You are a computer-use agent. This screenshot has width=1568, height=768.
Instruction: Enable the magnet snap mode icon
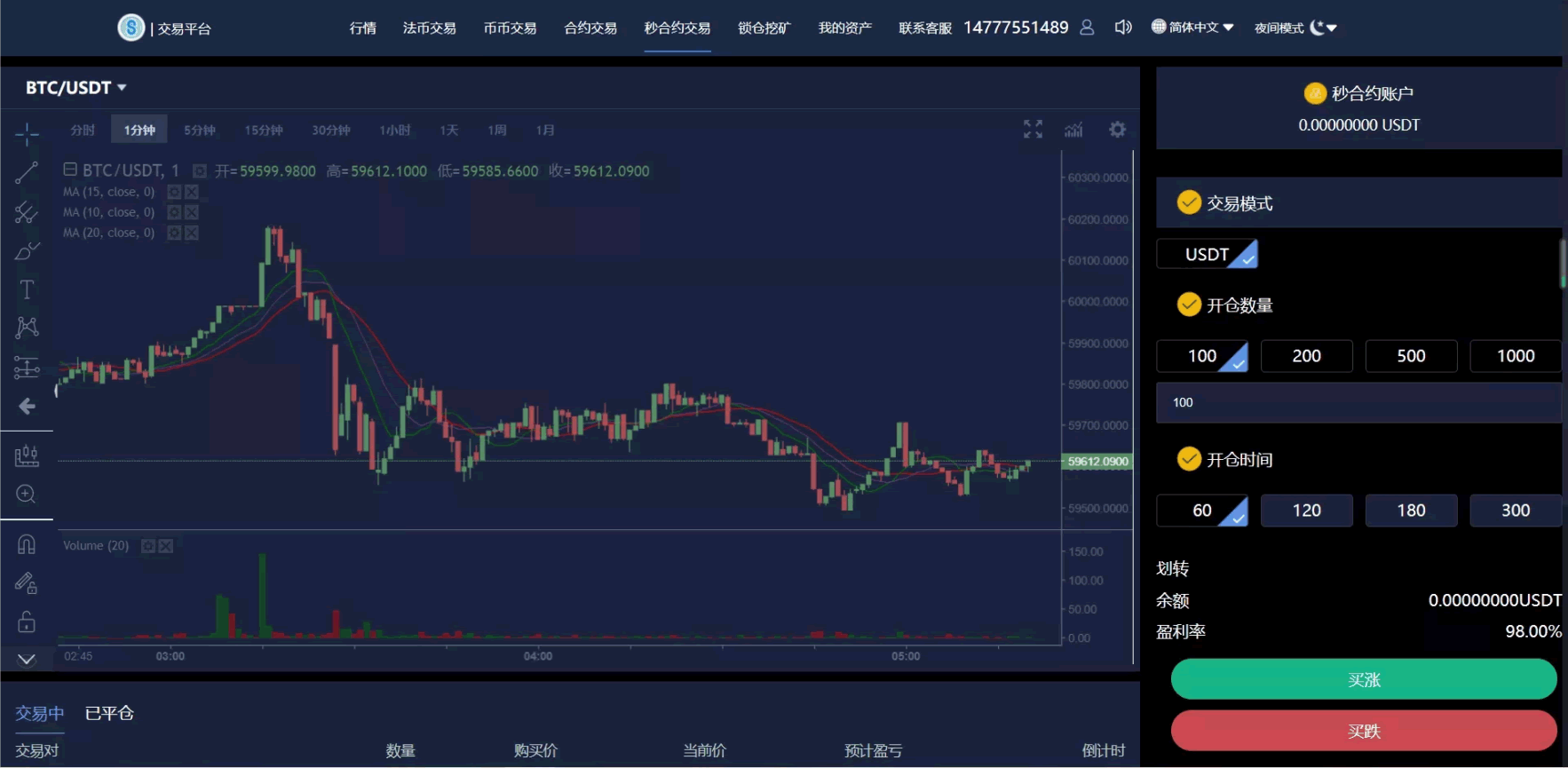pyautogui.click(x=27, y=543)
